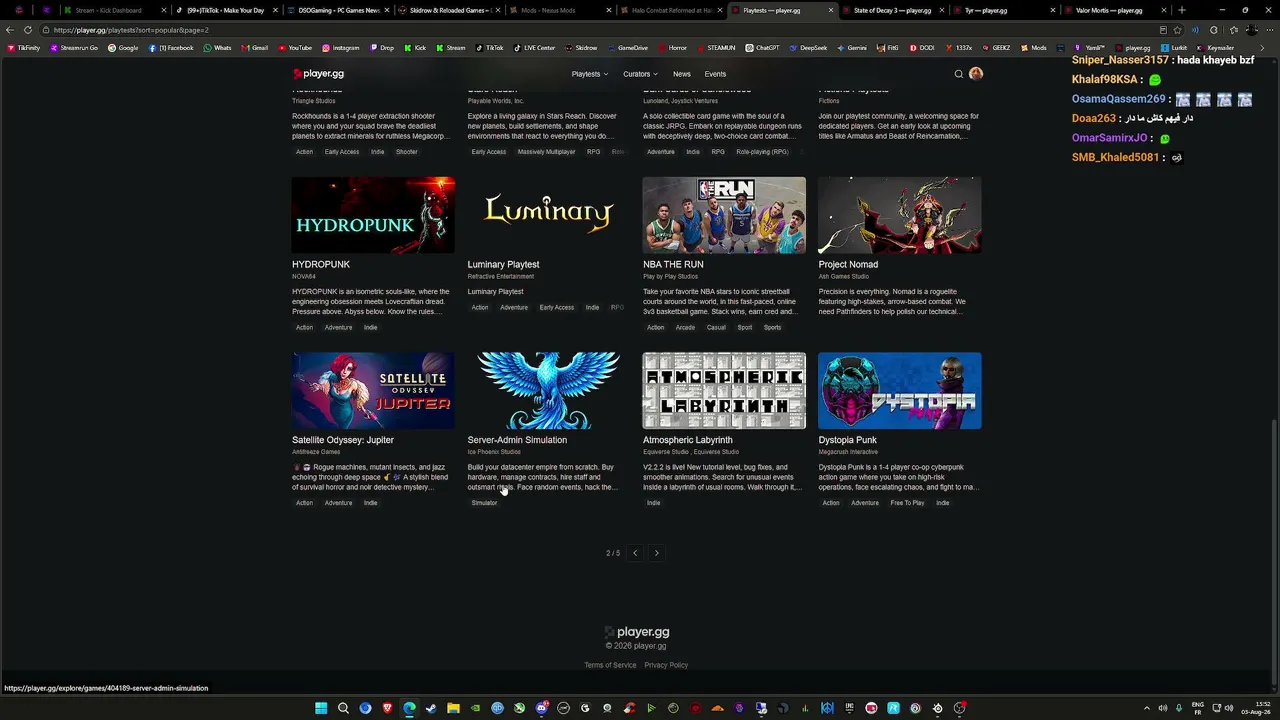Click the Arcade tag on NBA THE RUN
This screenshot has height=720, width=1280.
point(685,327)
